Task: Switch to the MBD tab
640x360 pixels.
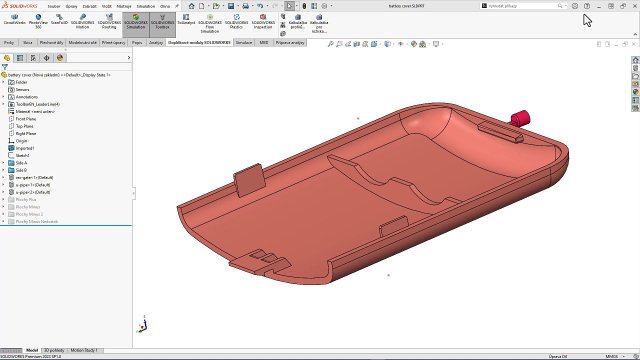Action: pos(264,42)
